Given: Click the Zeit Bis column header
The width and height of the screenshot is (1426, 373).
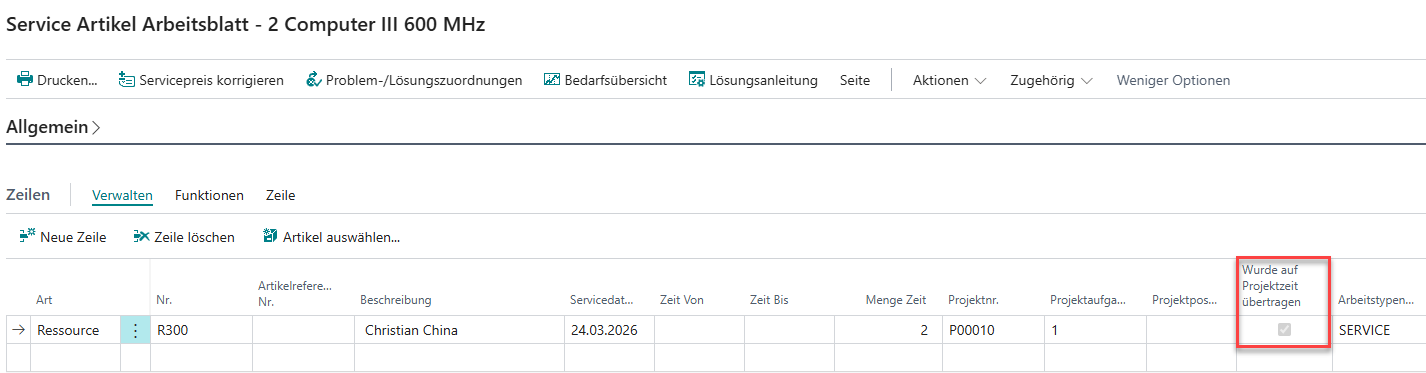Looking at the screenshot, I should pyautogui.click(x=769, y=300).
